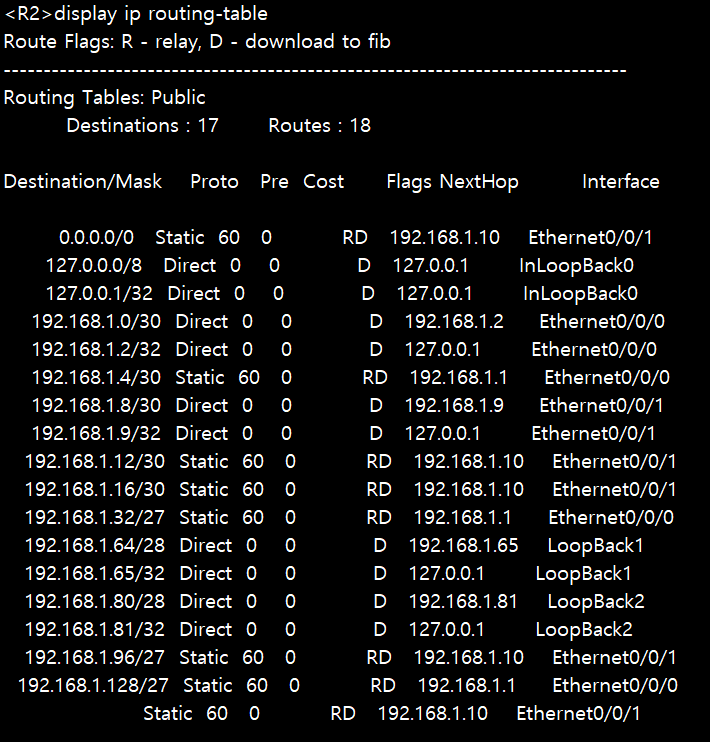Click Ethernet0/0/0 in the 192.168.1.128/27 row
Image resolution: width=710 pixels, height=742 pixels.
click(615, 685)
